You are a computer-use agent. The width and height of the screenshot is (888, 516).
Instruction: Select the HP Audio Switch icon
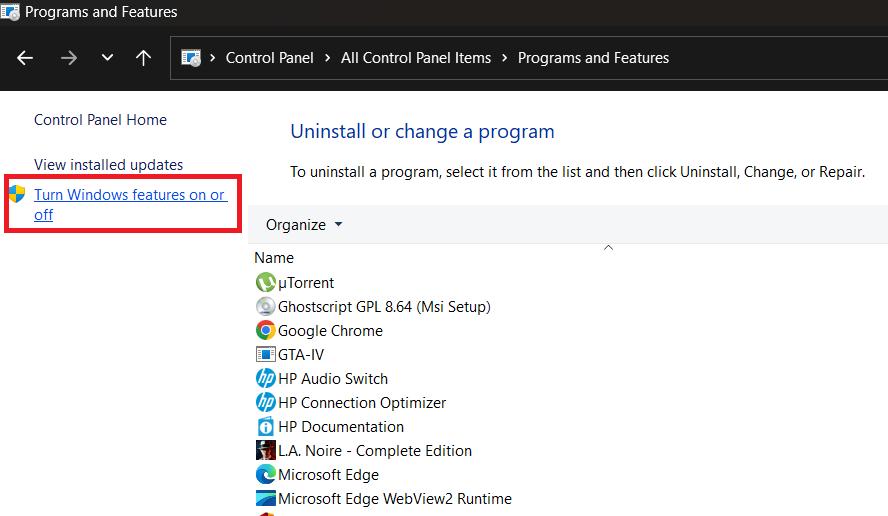(x=265, y=378)
